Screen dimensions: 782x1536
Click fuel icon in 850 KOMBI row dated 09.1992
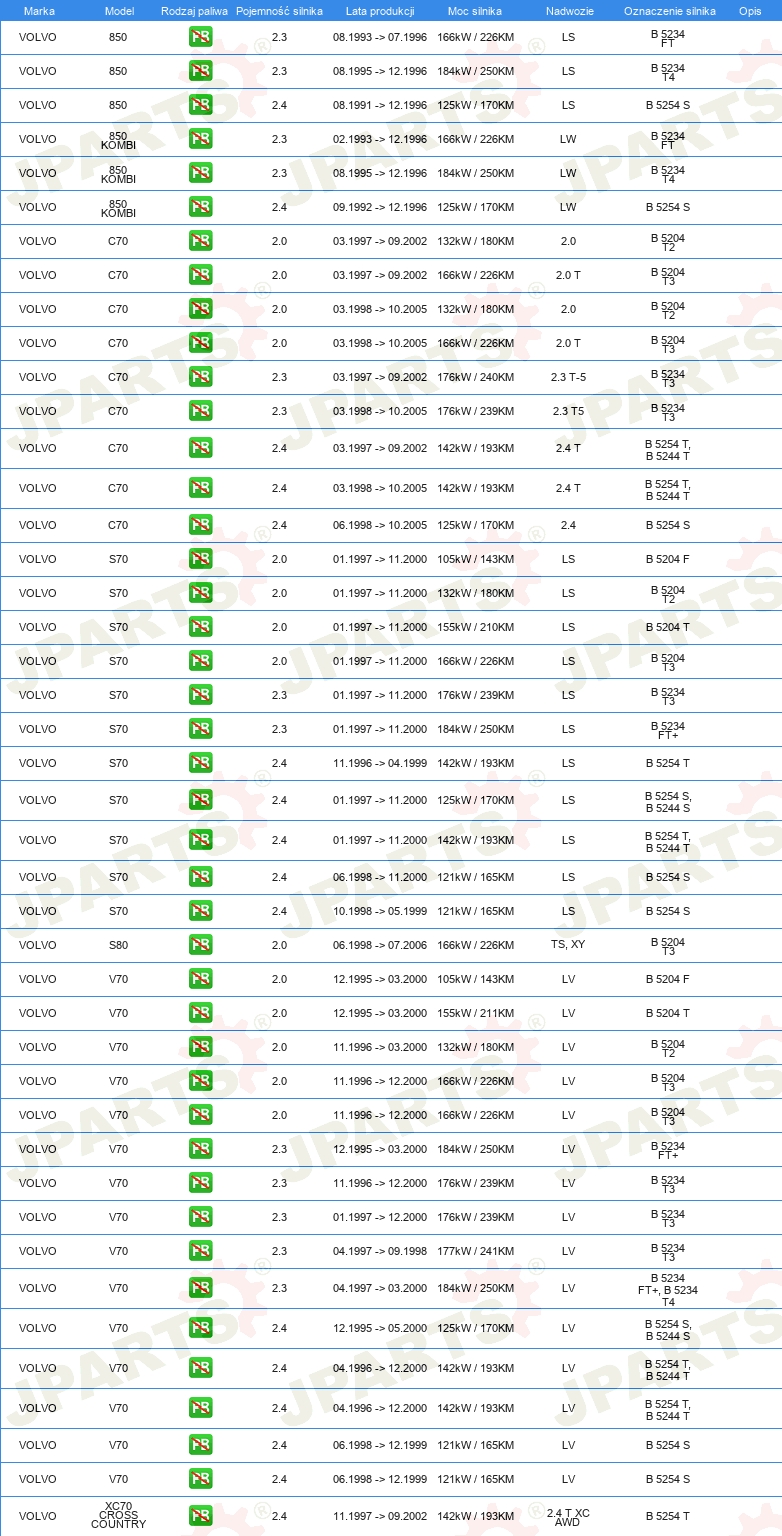pos(200,208)
